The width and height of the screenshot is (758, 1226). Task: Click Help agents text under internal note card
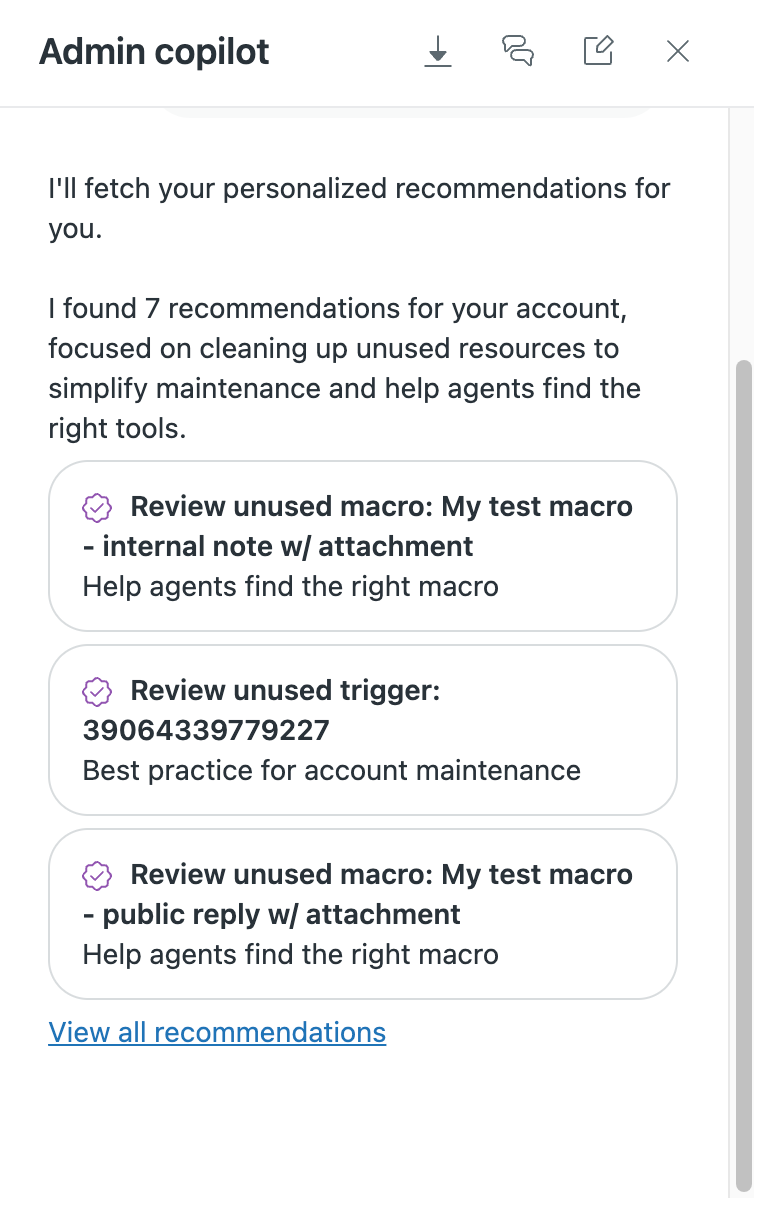pyautogui.click(x=290, y=586)
